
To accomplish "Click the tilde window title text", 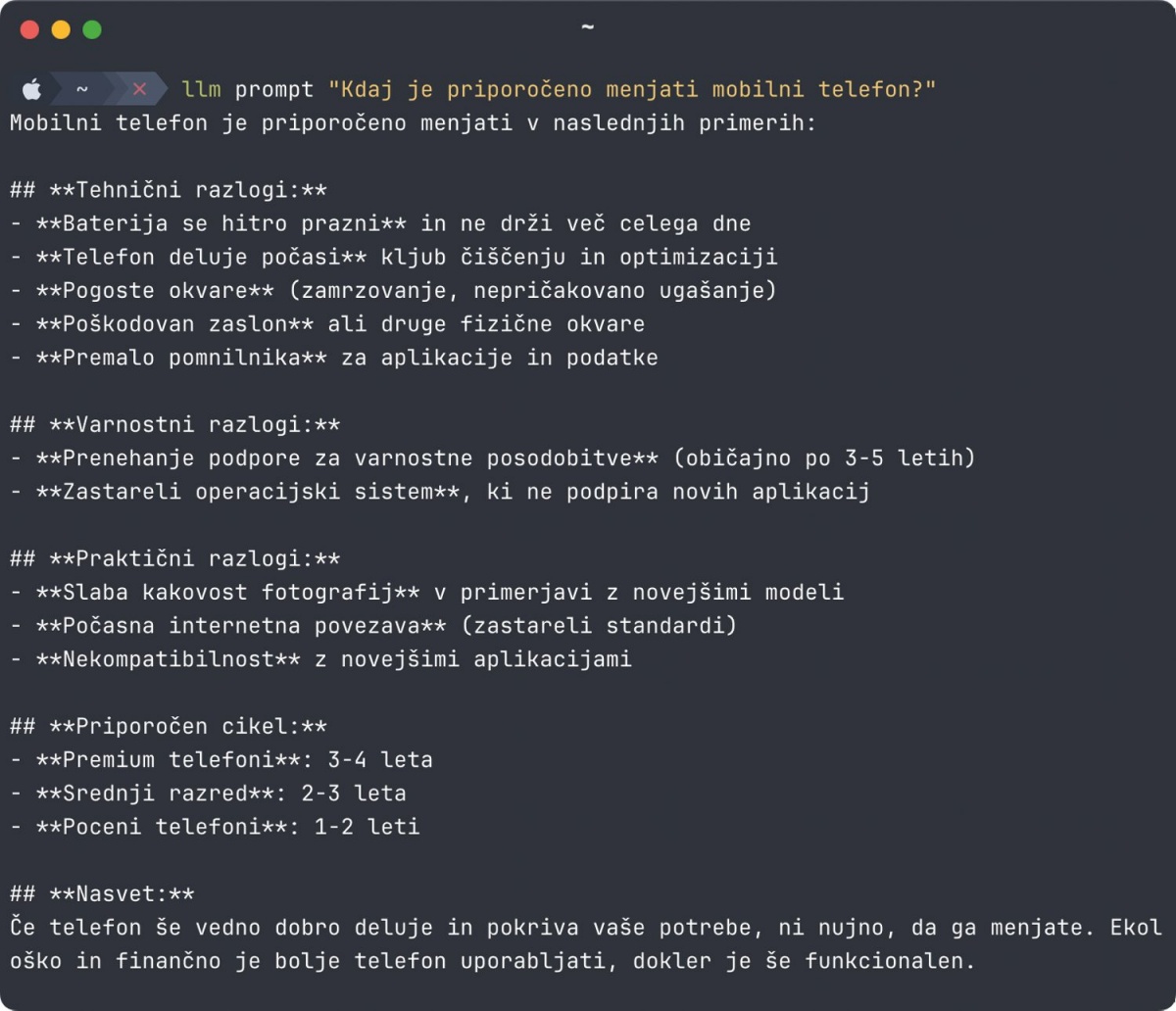I will click(587, 26).
